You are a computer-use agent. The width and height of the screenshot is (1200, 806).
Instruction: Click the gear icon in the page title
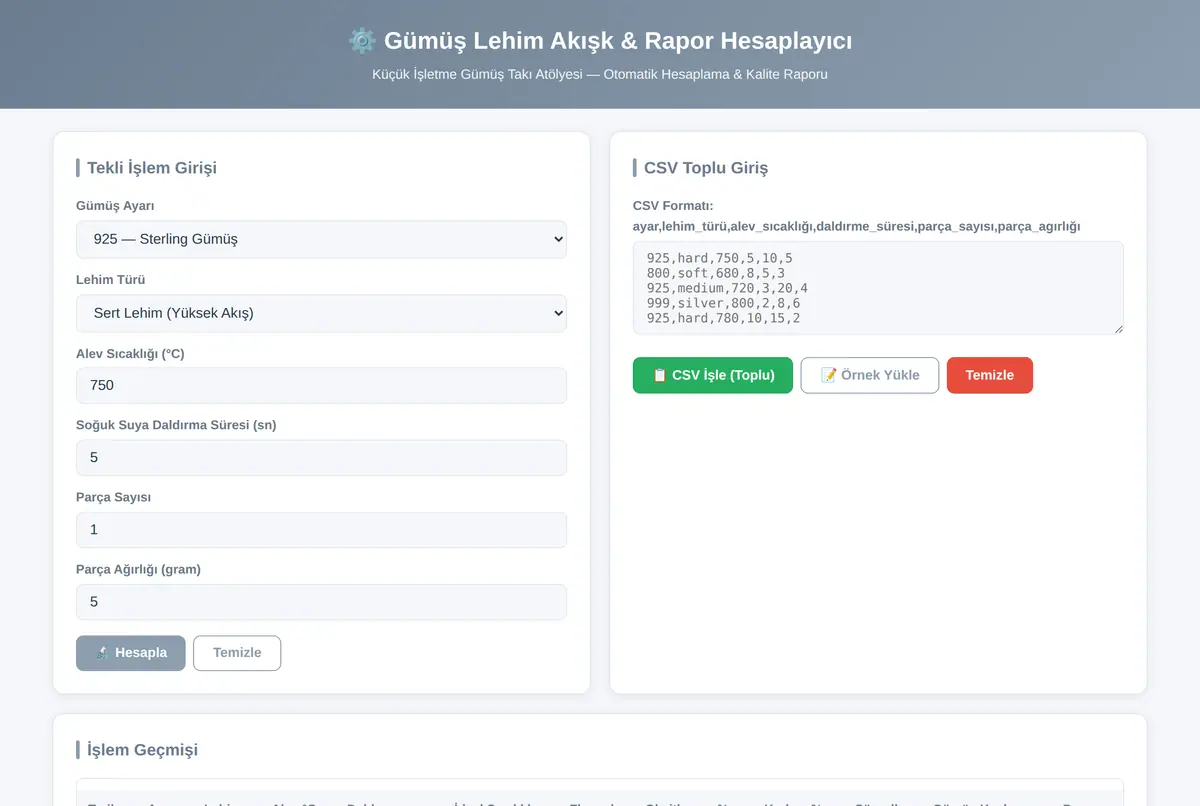coord(361,41)
